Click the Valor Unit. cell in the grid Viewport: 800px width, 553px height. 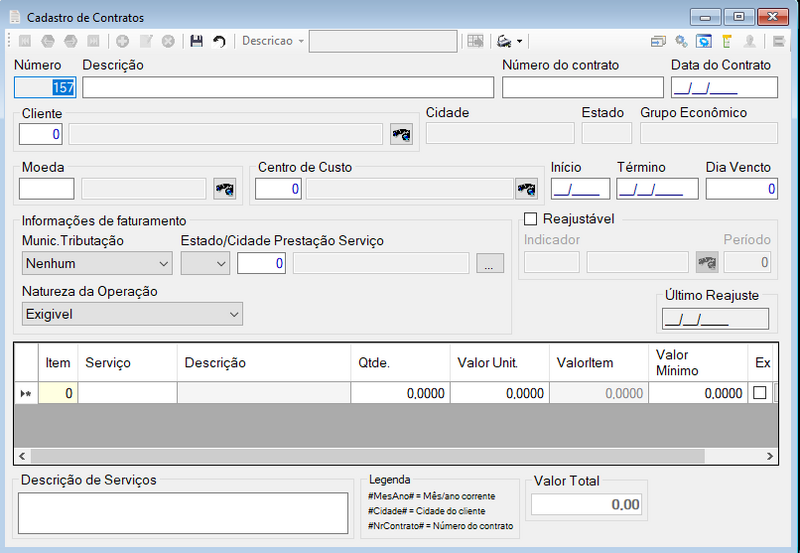click(500, 393)
